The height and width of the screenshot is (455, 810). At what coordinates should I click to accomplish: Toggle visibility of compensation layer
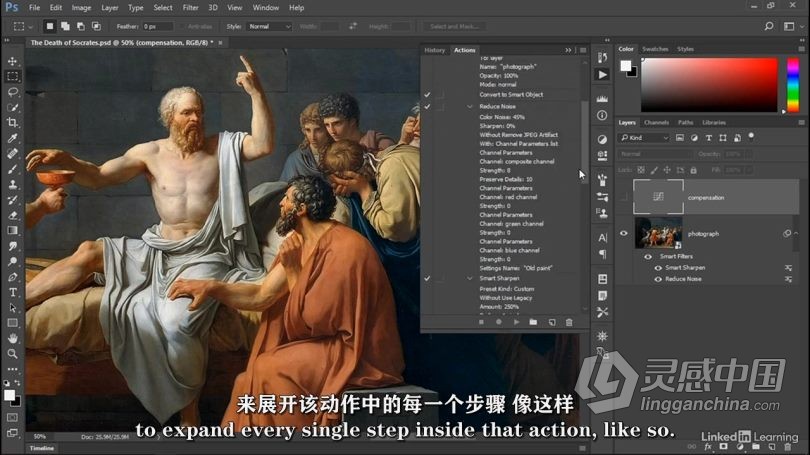pos(624,197)
